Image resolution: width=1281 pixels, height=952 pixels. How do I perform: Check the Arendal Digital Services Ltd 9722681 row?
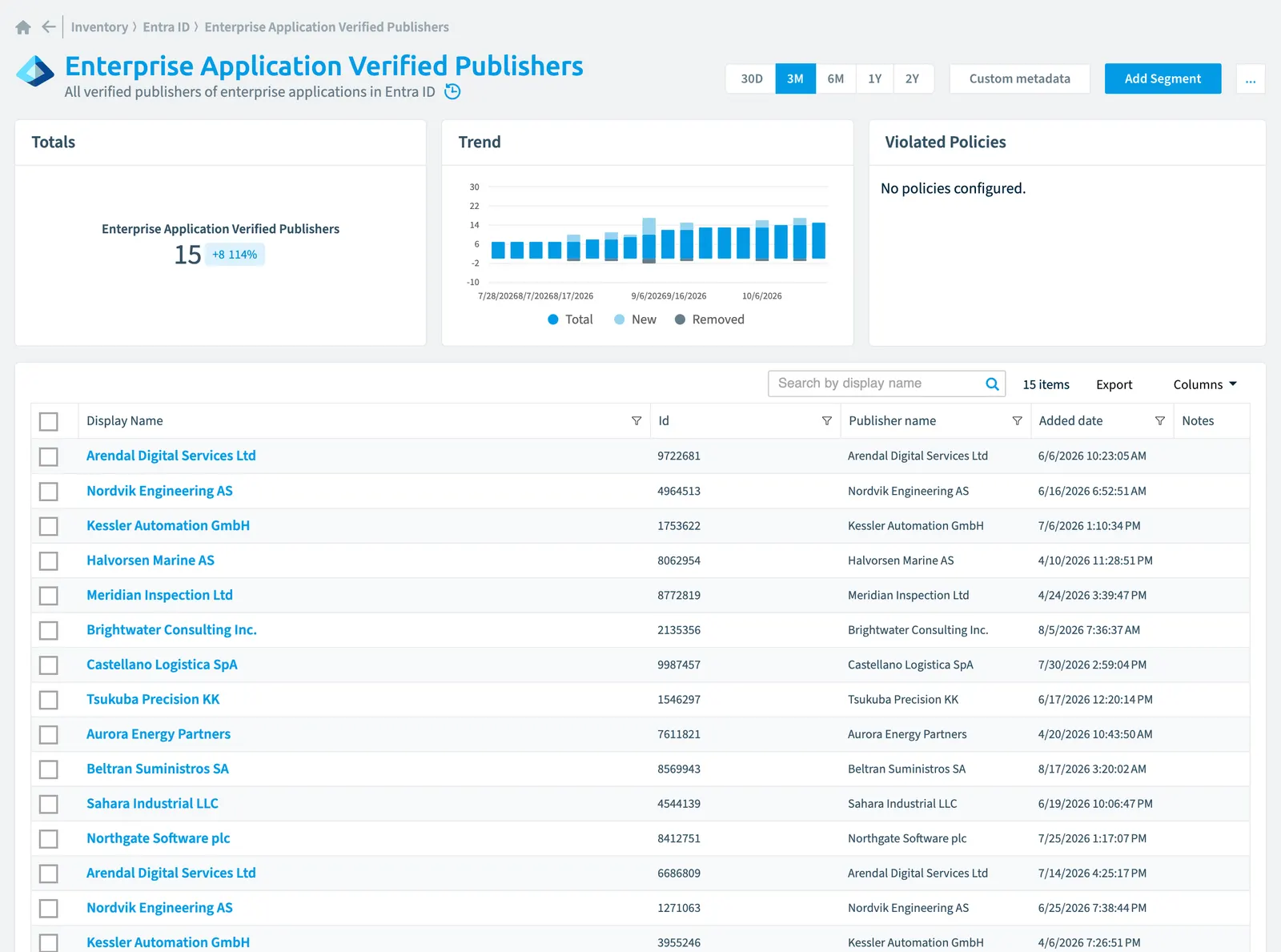point(49,456)
